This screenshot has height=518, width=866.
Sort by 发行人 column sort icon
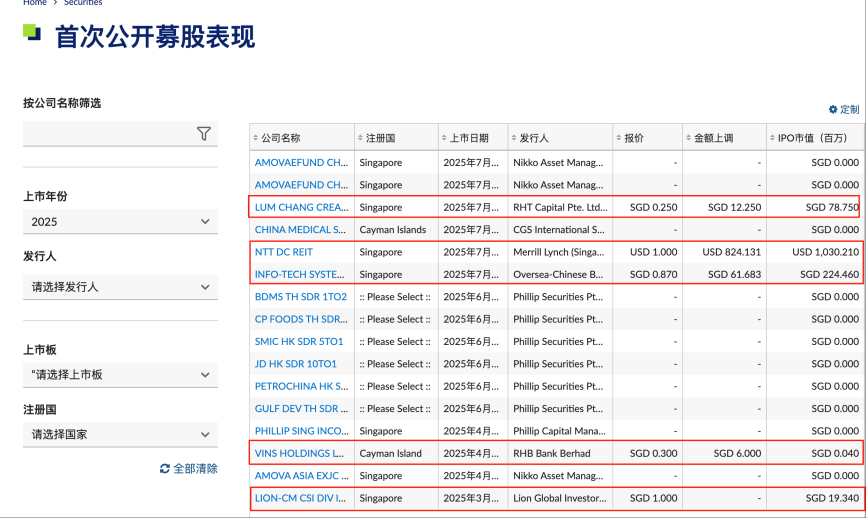pyautogui.click(x=514, y=138)
